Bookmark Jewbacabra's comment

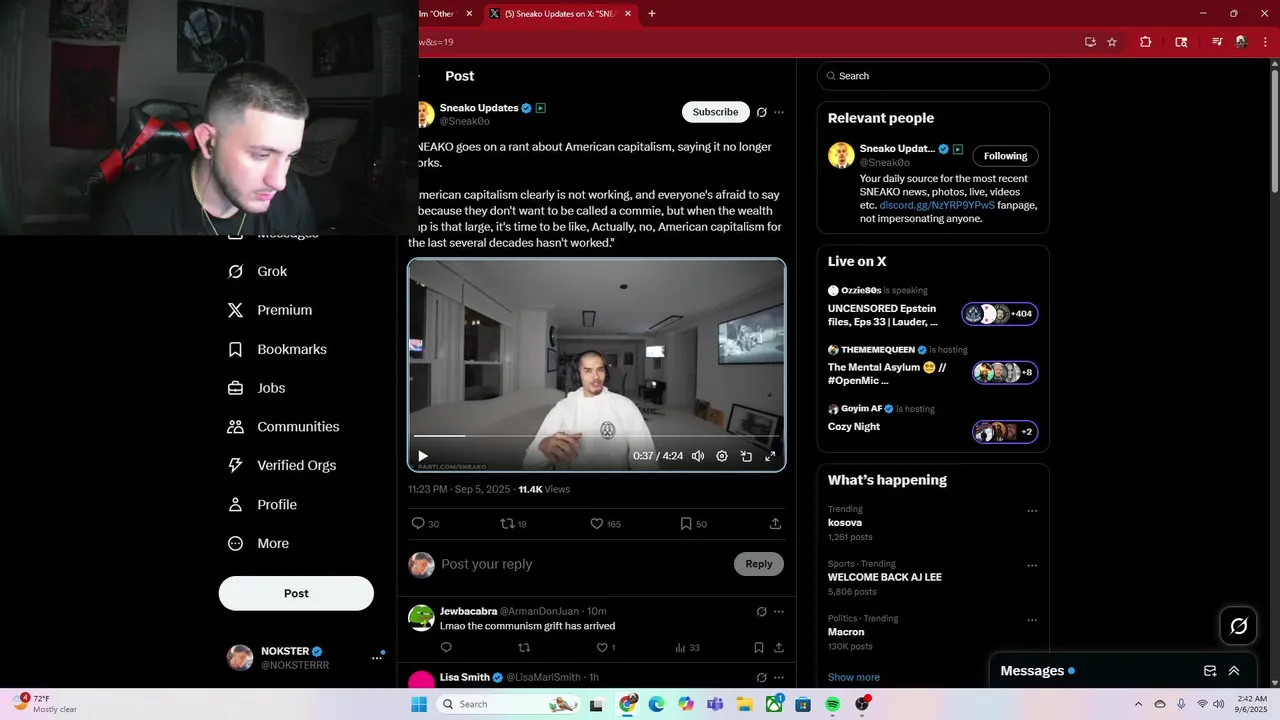click(x=759, y=648)
